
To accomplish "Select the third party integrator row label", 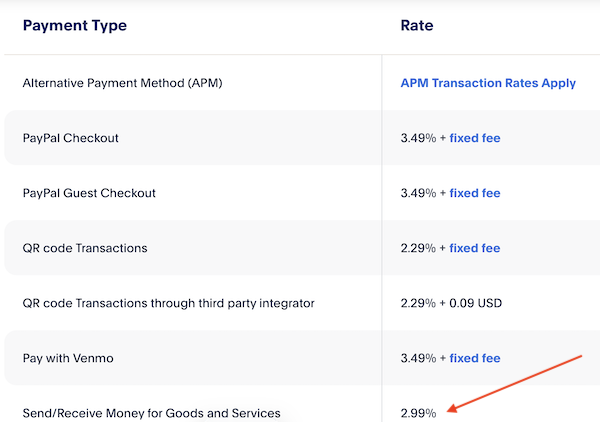I will [166, 303].
